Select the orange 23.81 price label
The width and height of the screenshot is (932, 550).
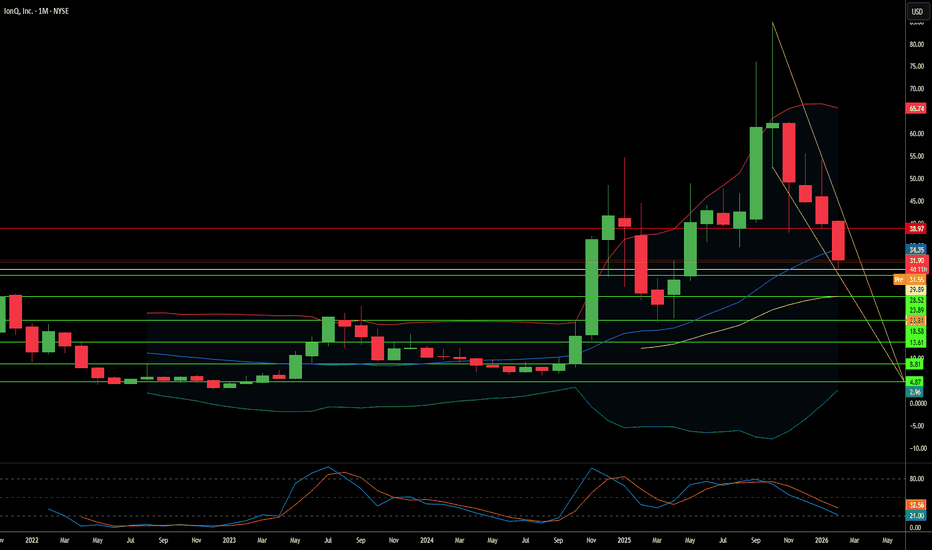pyautogui.click(x=916, y=320)
